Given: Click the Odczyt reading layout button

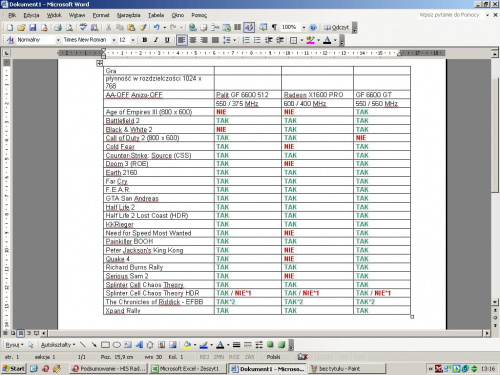Looking at the screenshot, I should click(x=336, y=27).
